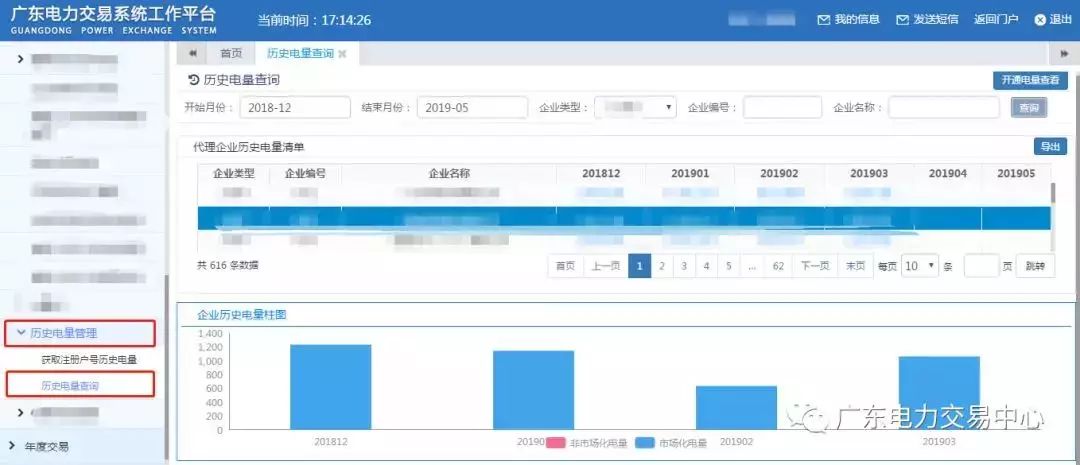Click the 我的信息 envelope icon
The image size is (1080, 465).
824,20
